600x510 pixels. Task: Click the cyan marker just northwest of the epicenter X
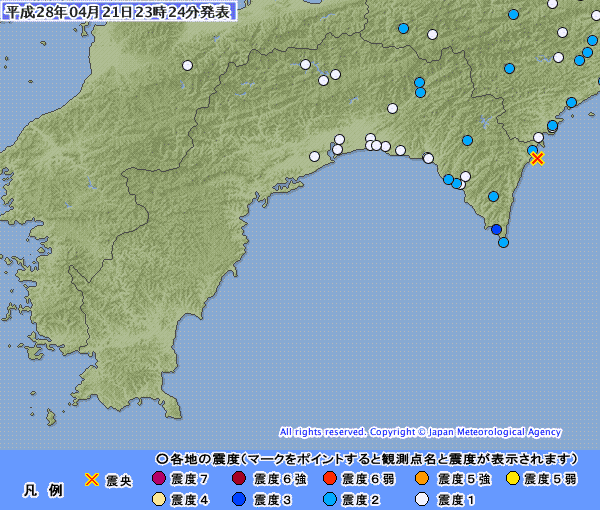point(532,150)
